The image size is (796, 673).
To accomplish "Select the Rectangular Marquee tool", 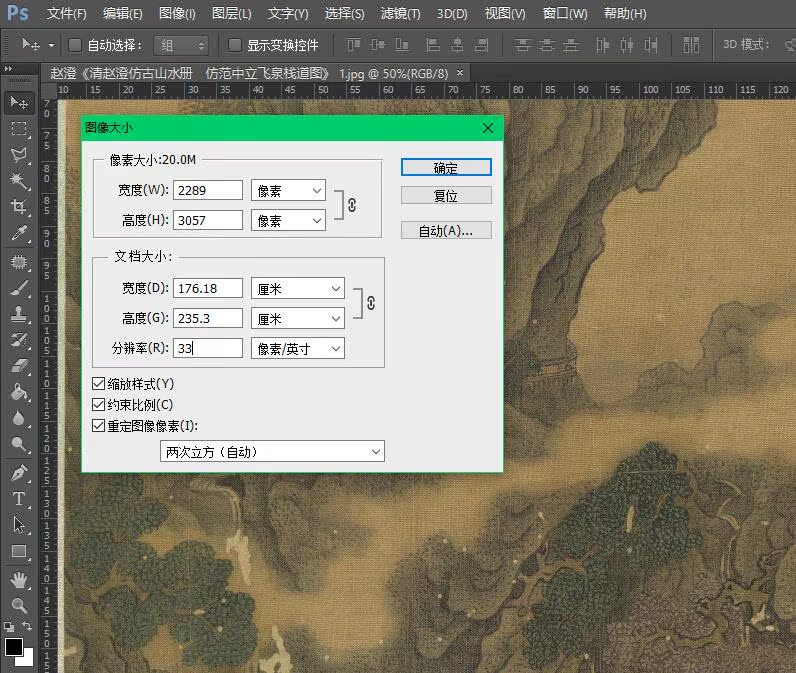I will pos(19,129).
